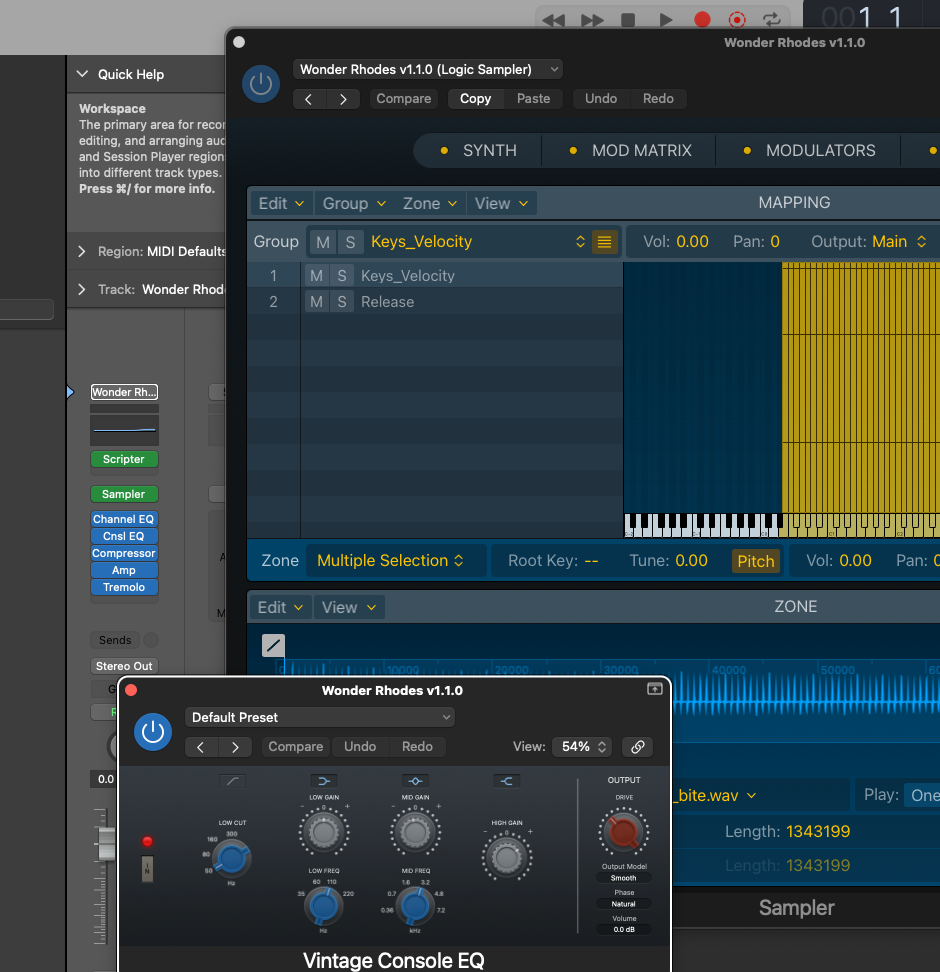
Task: Expand the Region MIDI Defaults section
Action: click(82, 251)
